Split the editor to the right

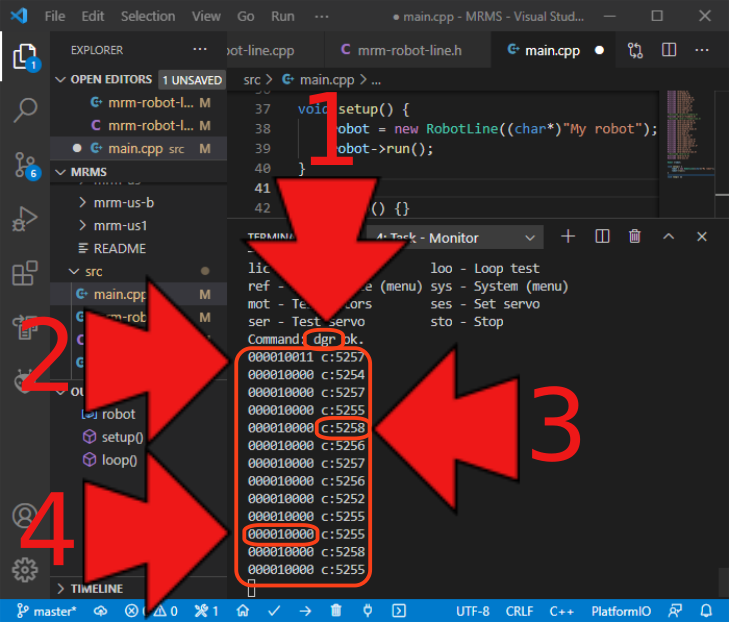[x=669, y=50]
